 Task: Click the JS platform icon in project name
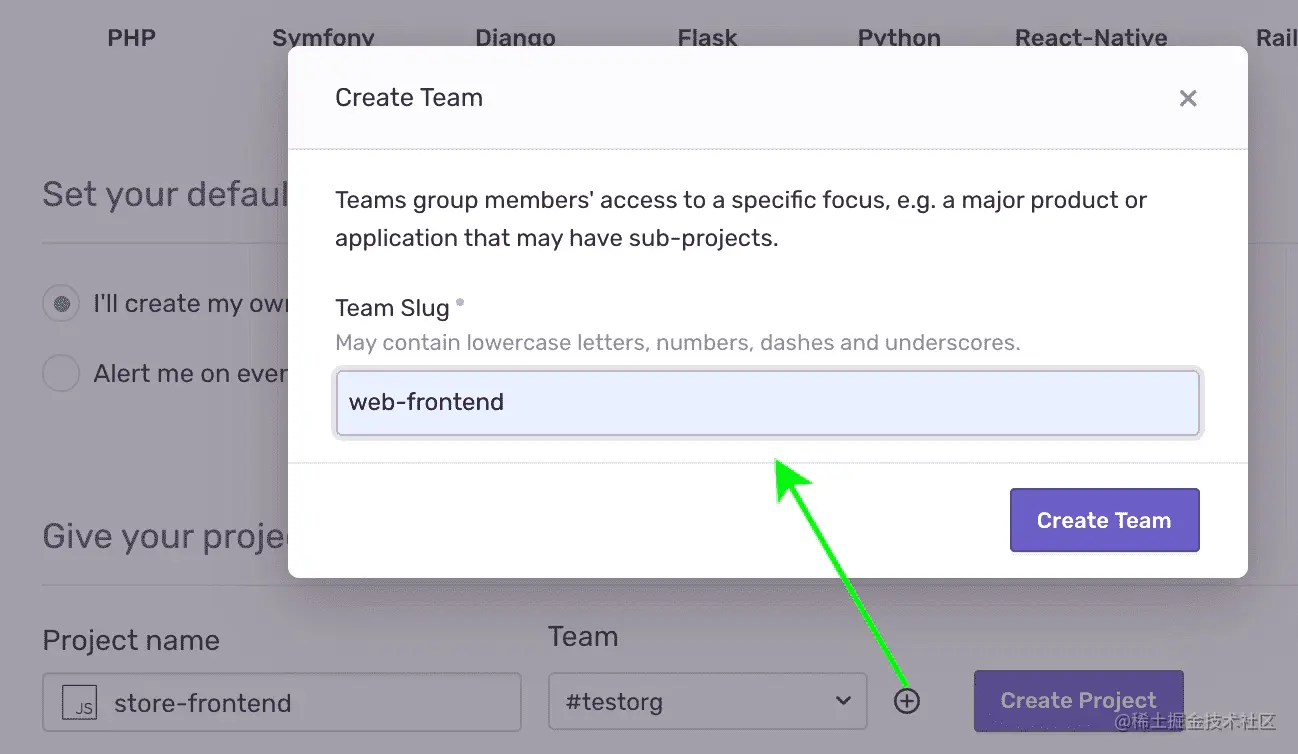coord(80,703)
